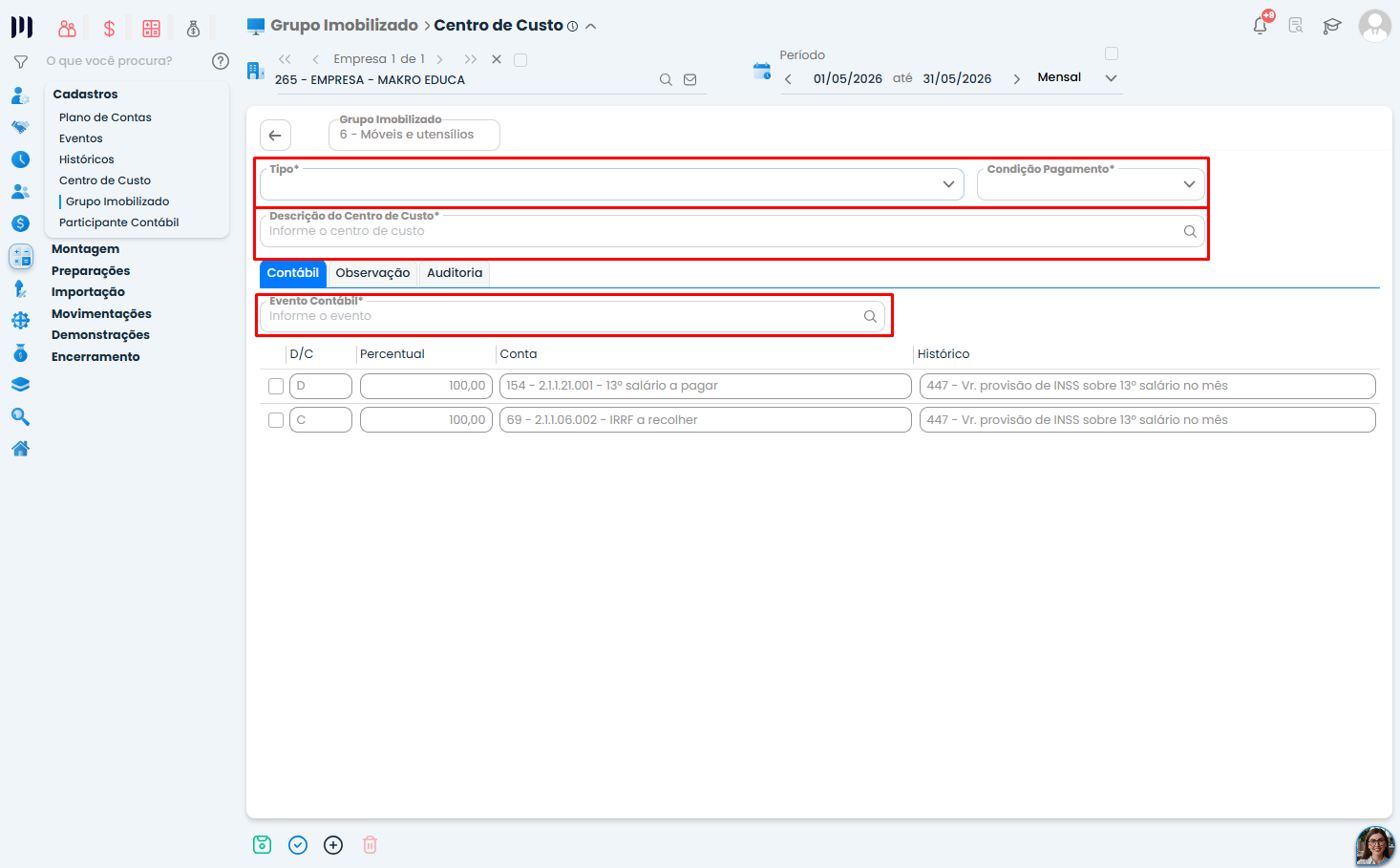Screen dimensions: 1400x868
Task: Click the Evento Contábil input field
Action: coord(572,316)
